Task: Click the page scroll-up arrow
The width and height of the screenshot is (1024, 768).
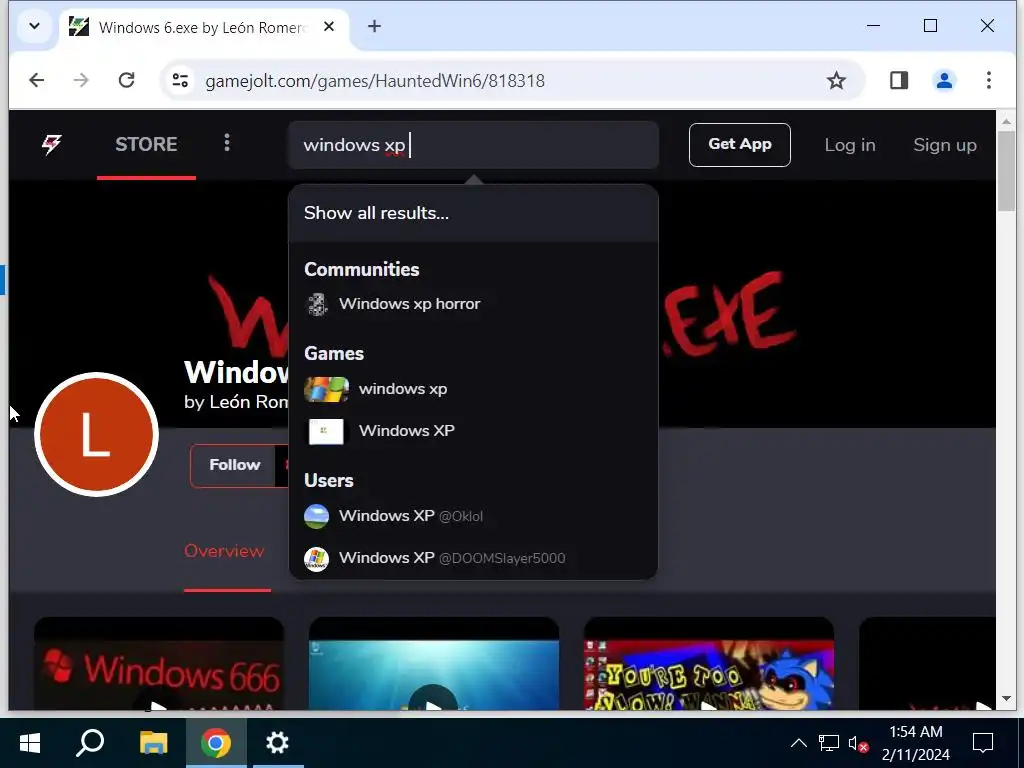Action: [x=1006, y=121]
